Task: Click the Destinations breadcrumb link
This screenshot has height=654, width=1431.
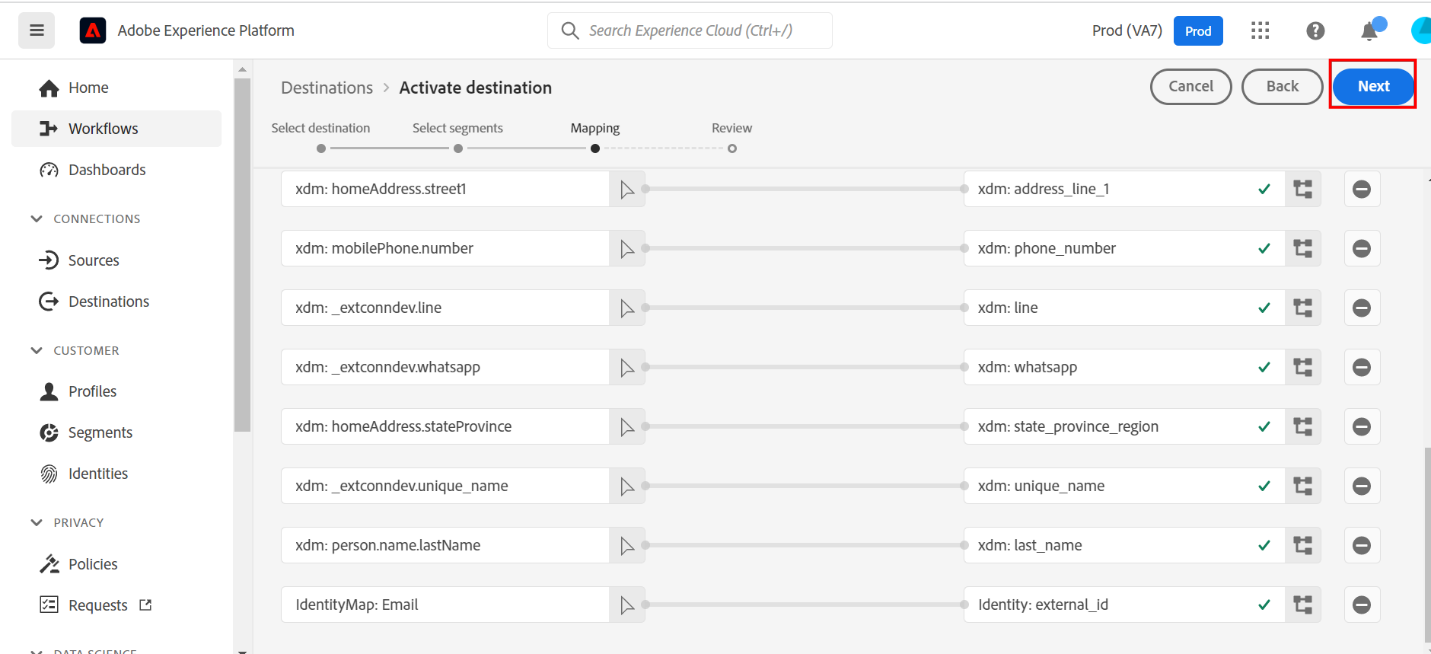Action: [327, 88]
